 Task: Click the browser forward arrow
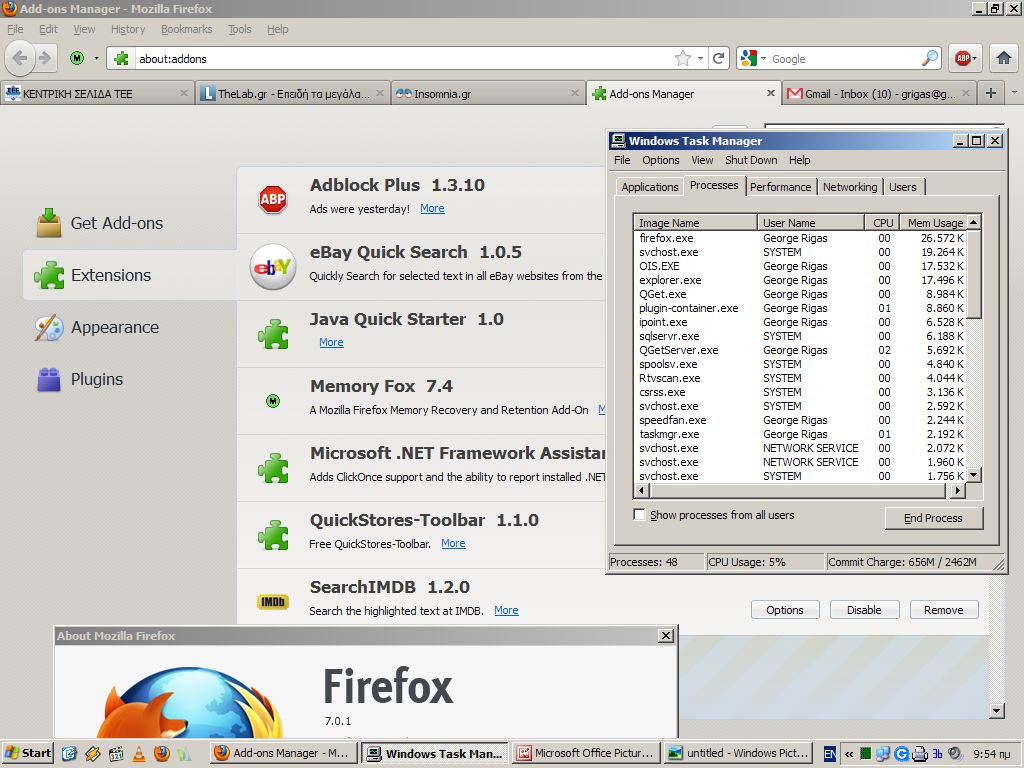[x=44, y=58]
